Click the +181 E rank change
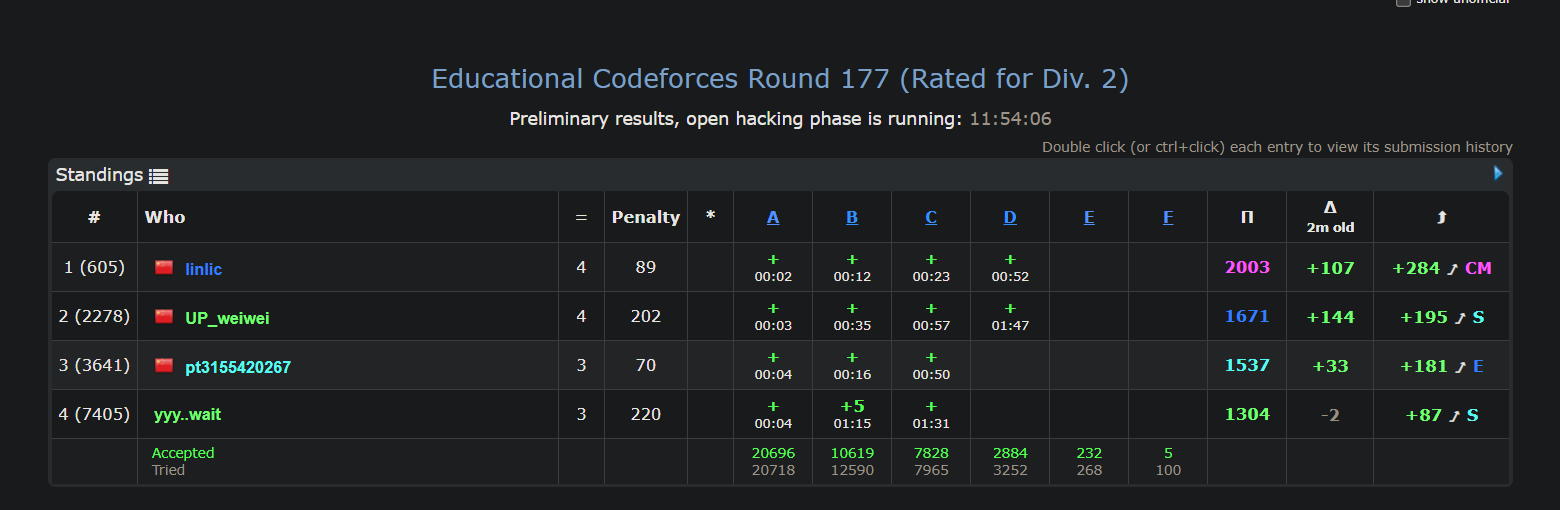The image size is (1560, 510). pos(1442,366)
